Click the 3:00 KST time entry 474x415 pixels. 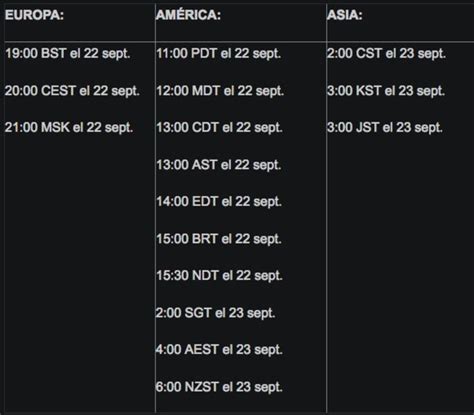click(x=386, y=91)
